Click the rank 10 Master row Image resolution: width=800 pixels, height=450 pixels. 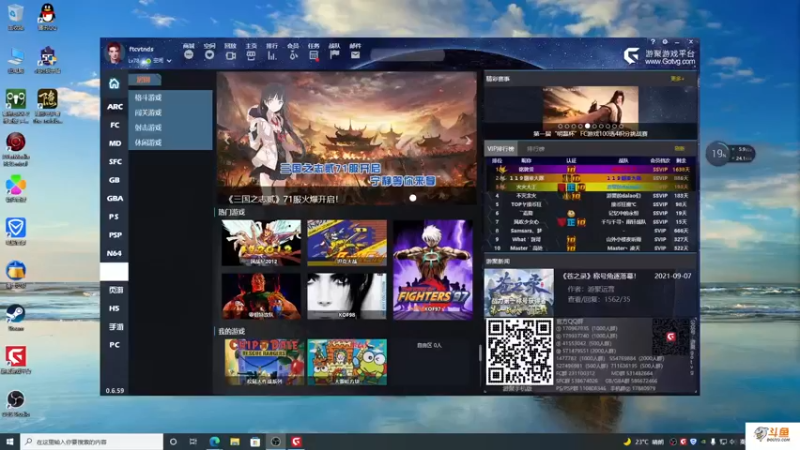(590, 248)
